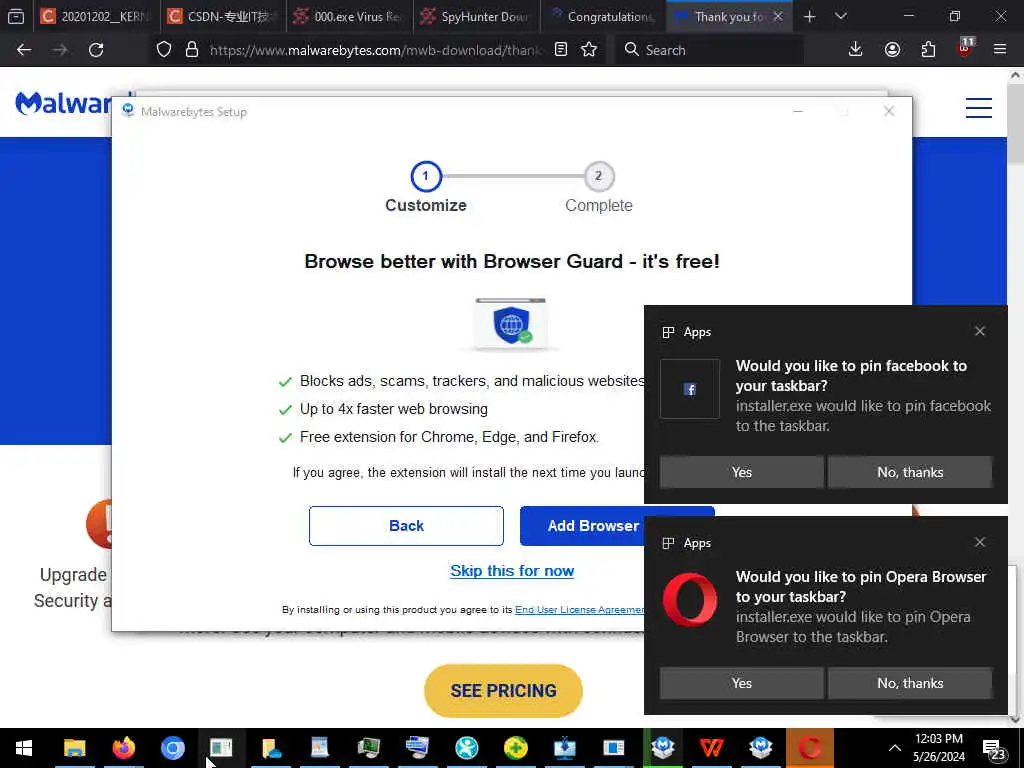The image size is (1024, 768).
Task: Open File Explorer from the taskbar
Action: pyautogui.click(x=74, y=748)
